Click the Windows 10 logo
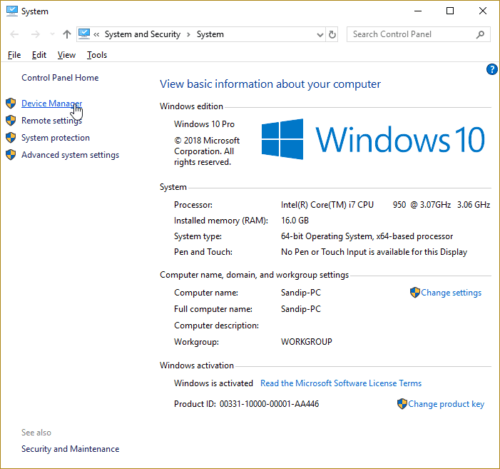Screen dimensions: 500x469 pos(373,139)
